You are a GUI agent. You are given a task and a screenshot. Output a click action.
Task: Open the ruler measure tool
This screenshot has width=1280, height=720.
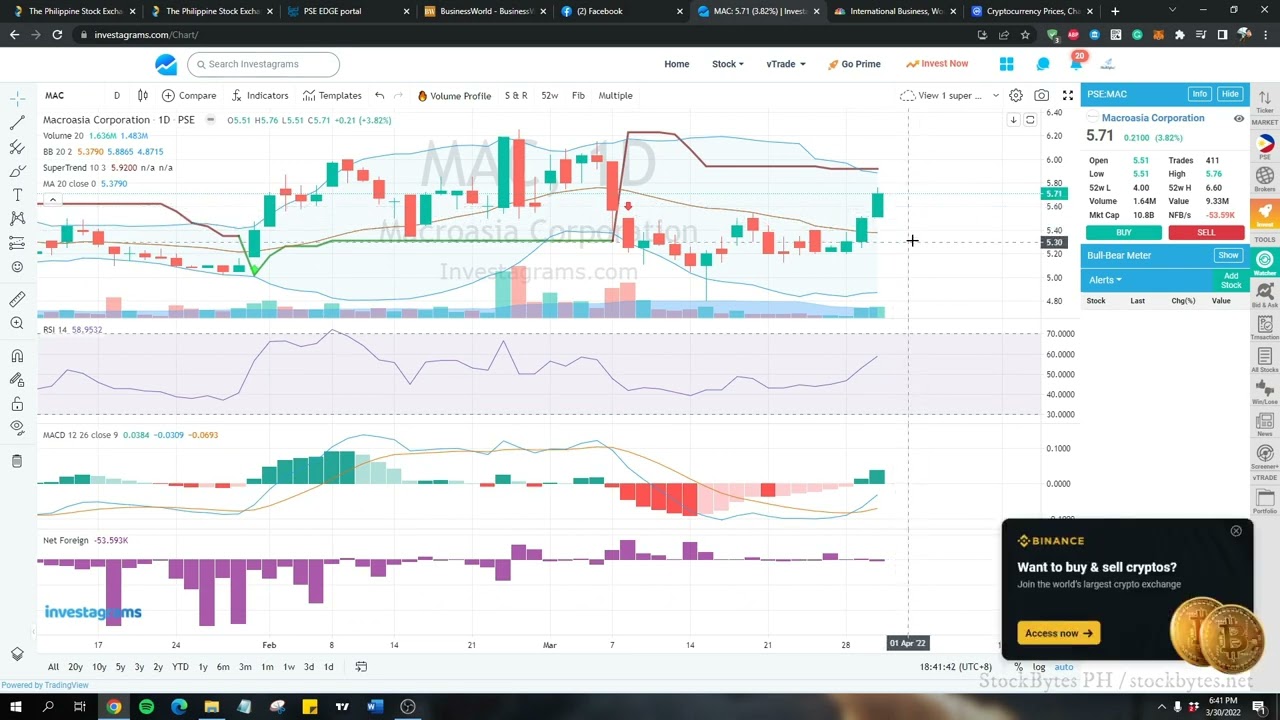point(17,299)
